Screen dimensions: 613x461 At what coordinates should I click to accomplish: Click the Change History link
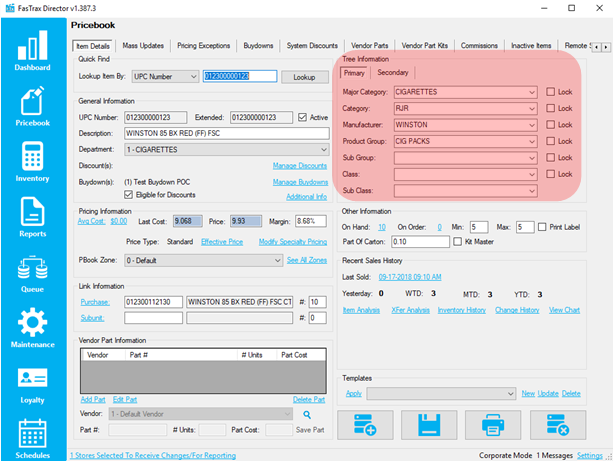[x=517, y=310]
